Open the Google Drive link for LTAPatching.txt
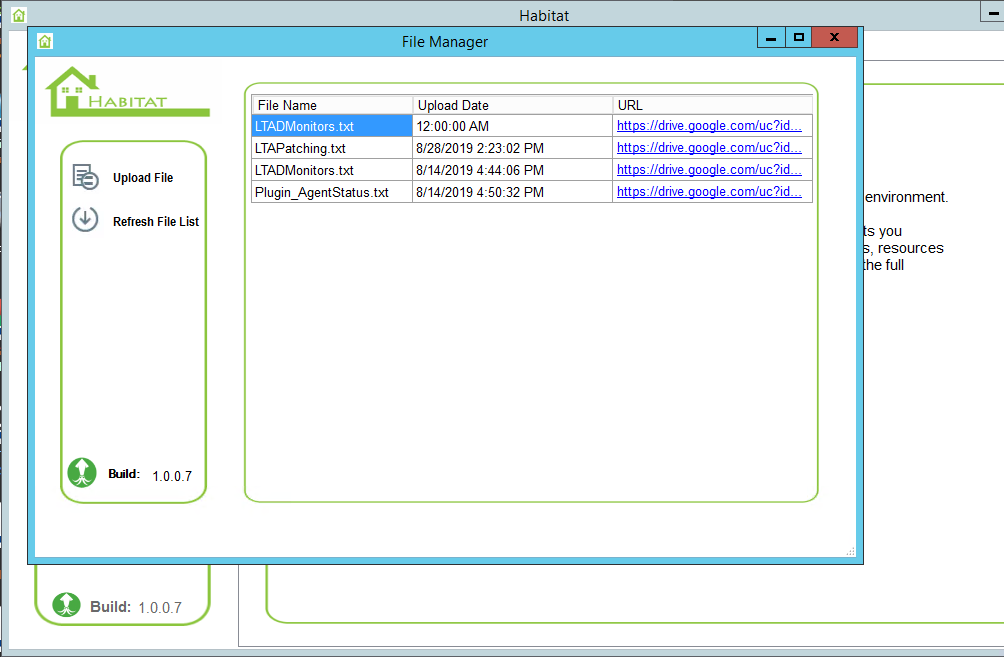 [x=709, y=148]
